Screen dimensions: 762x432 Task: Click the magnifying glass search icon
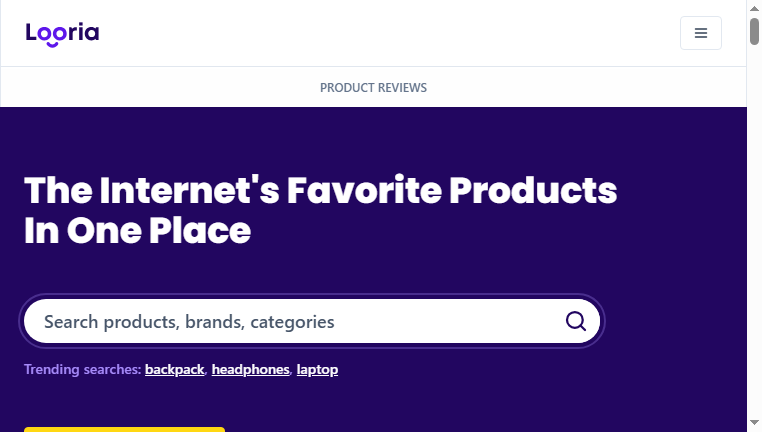[x=575, y=321]
